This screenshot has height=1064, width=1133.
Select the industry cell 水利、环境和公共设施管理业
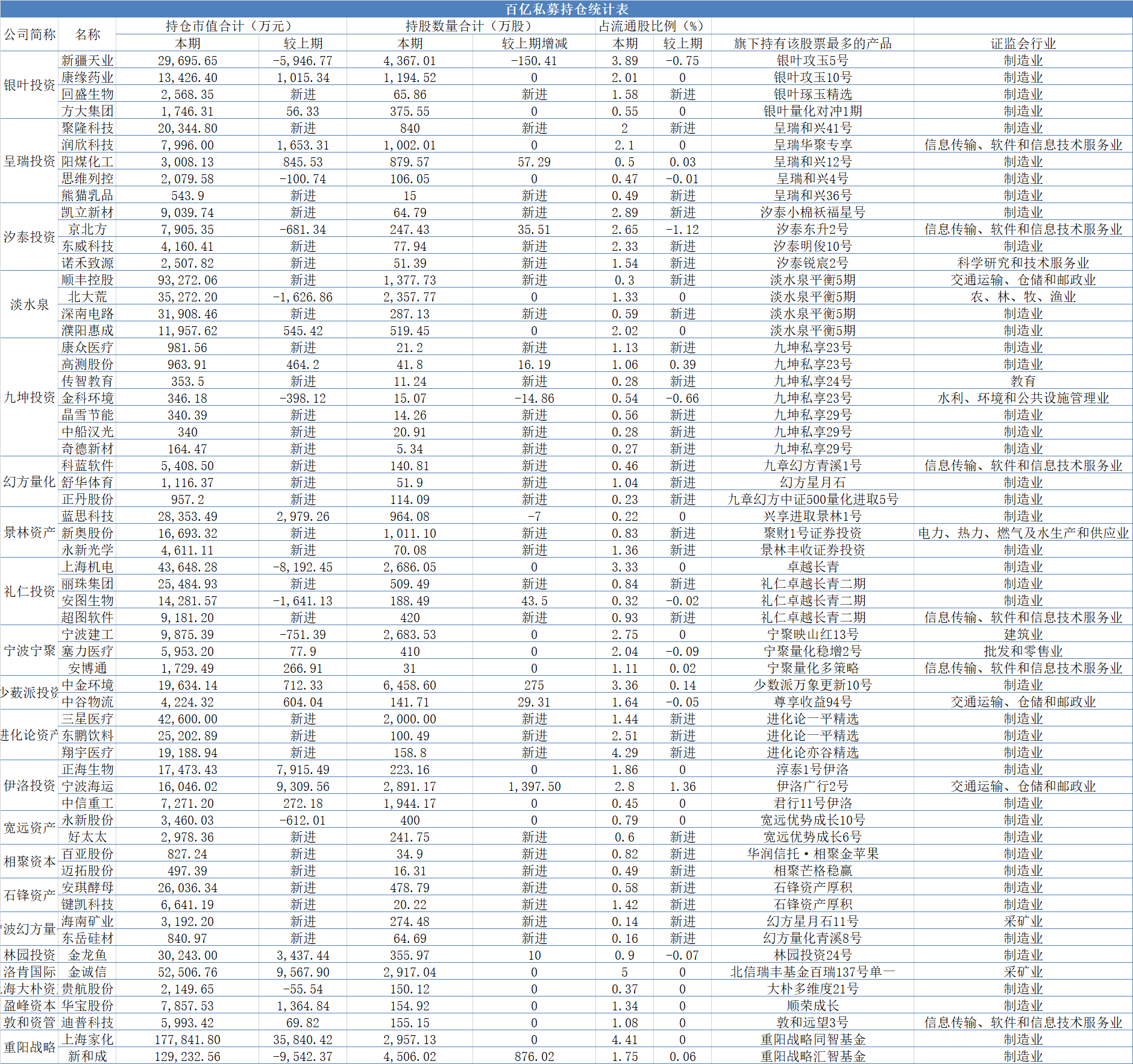1023,398
